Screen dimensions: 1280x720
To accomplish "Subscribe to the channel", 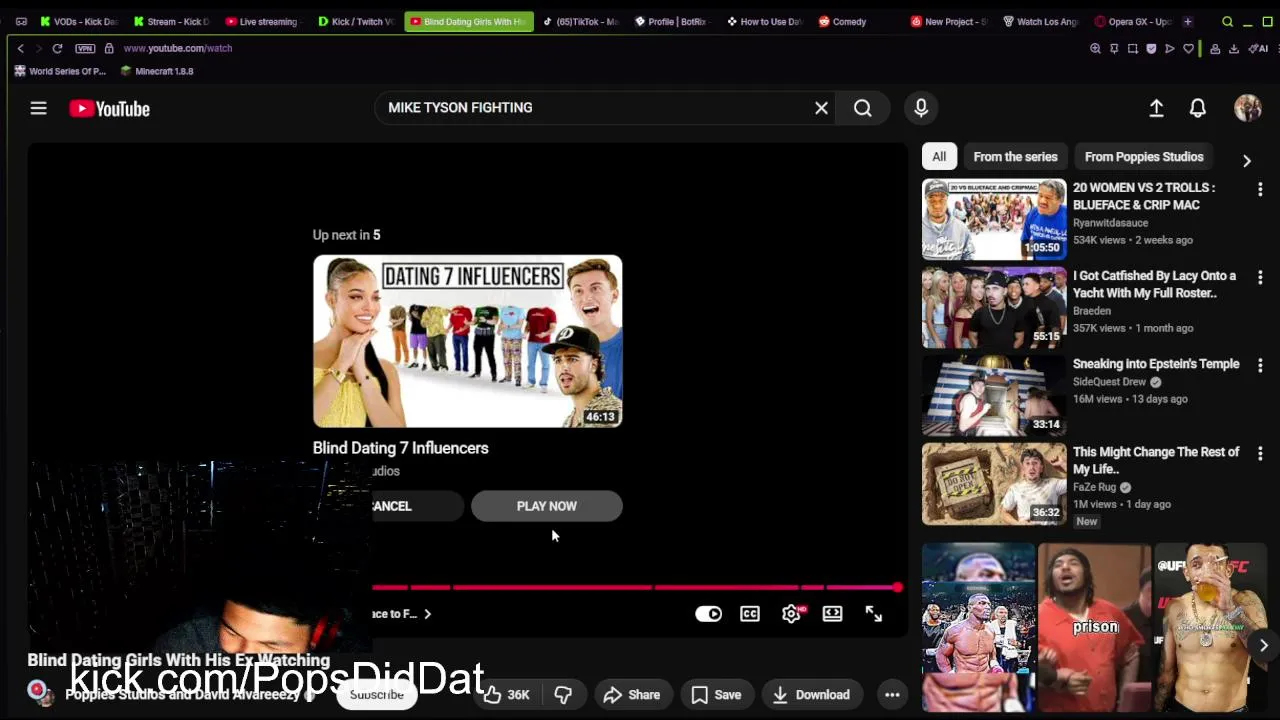I will point(377,695).
